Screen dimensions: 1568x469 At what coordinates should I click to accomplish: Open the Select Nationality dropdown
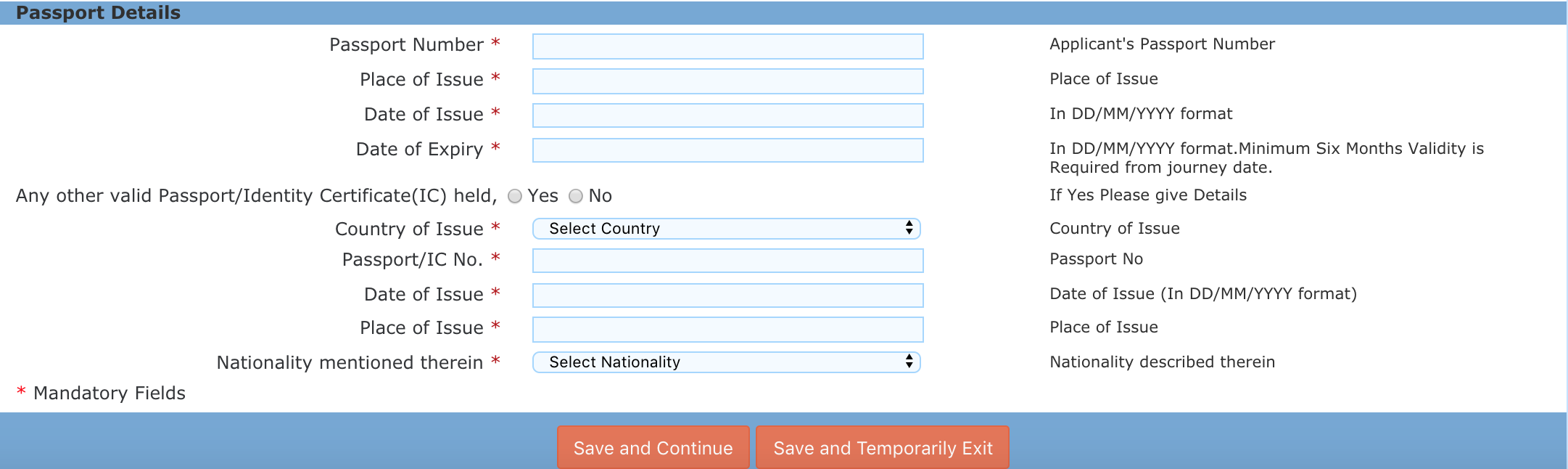coord(725,362)
